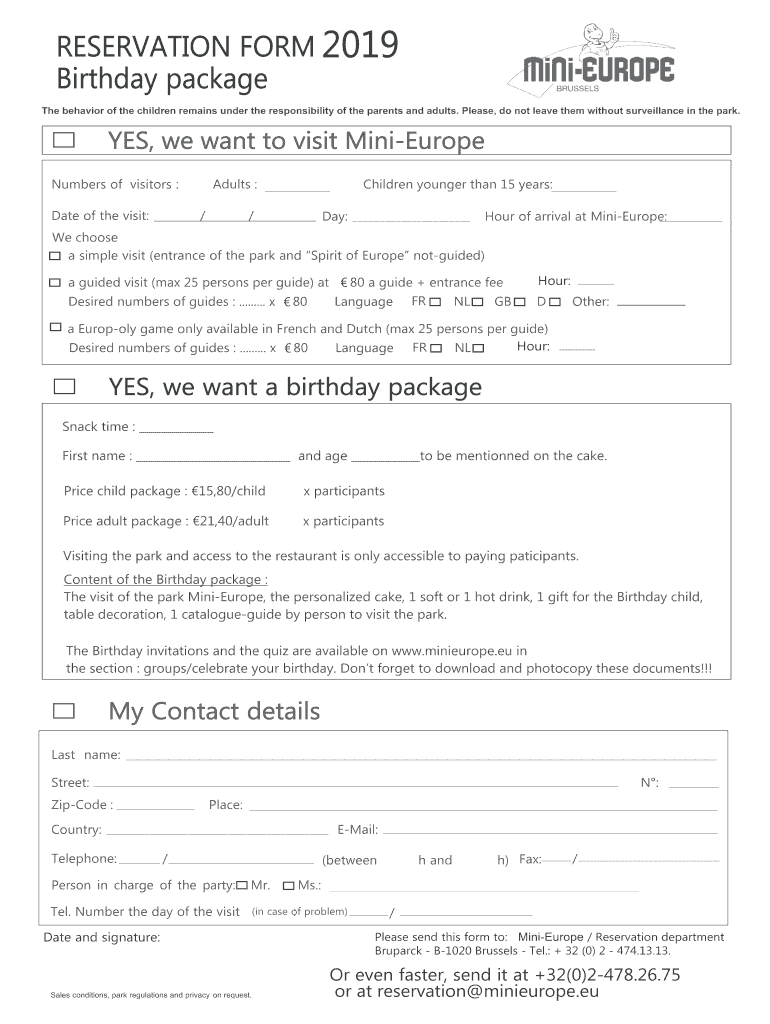Click the Adults number field
This screenshot has width=770, height=1024.
click(297, 186)
